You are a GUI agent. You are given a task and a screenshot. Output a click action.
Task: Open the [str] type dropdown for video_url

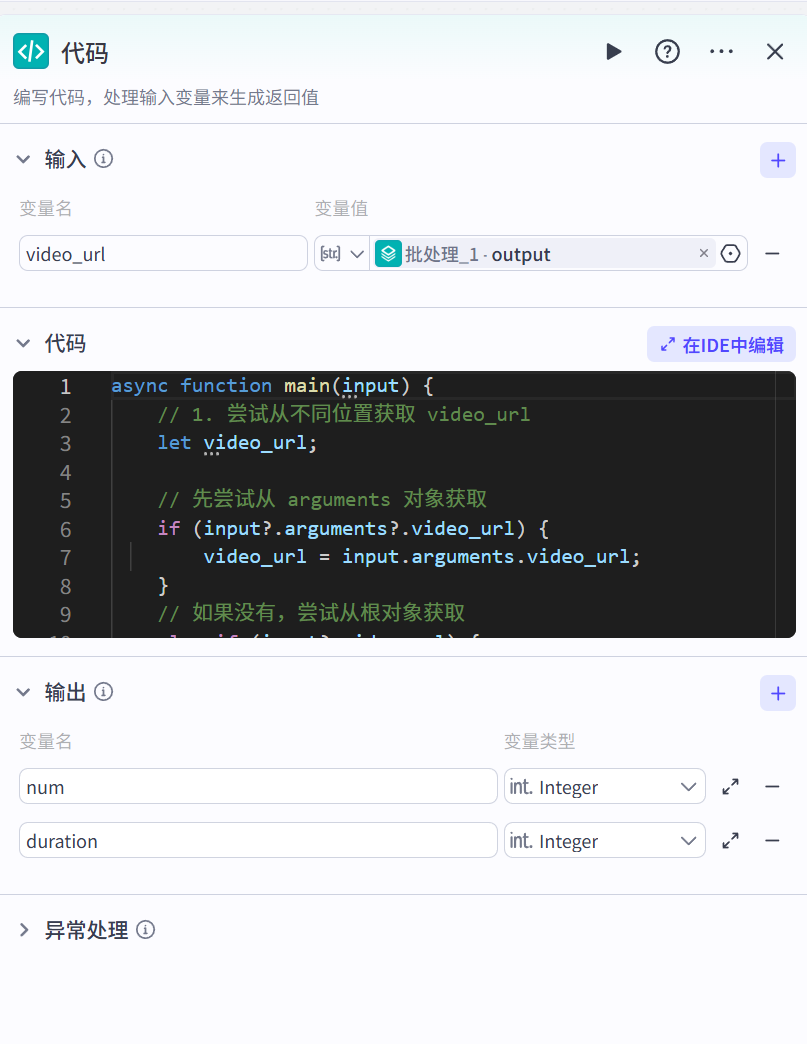point(341,253)
